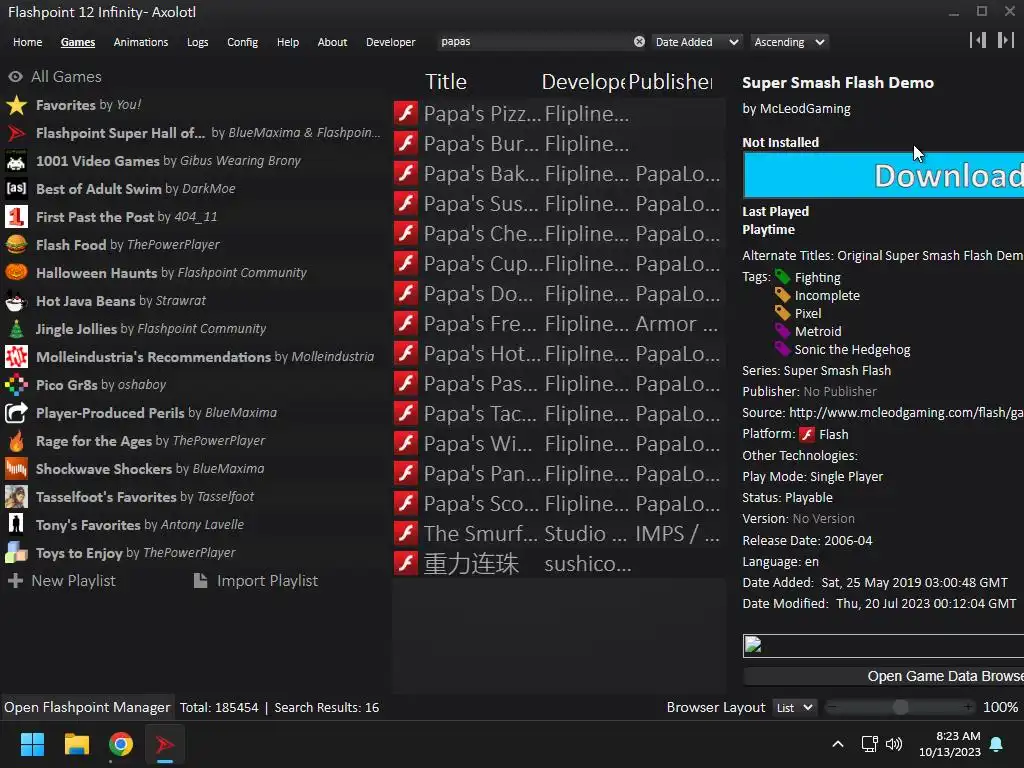
Task: Click the Flashpoint Super Hall of Fame icon
Action: point(16,133)
